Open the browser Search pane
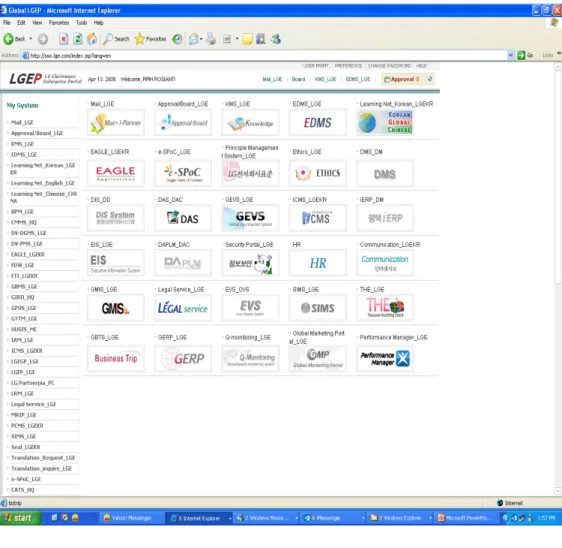 (x=116, y=39)
